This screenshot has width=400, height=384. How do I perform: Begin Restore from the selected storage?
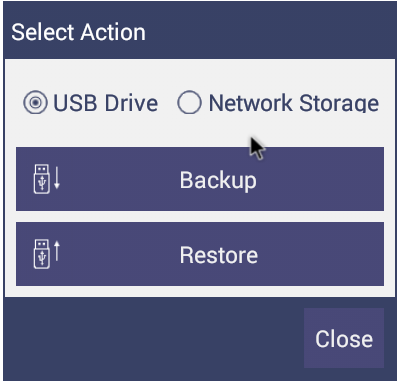click(200, 254)
